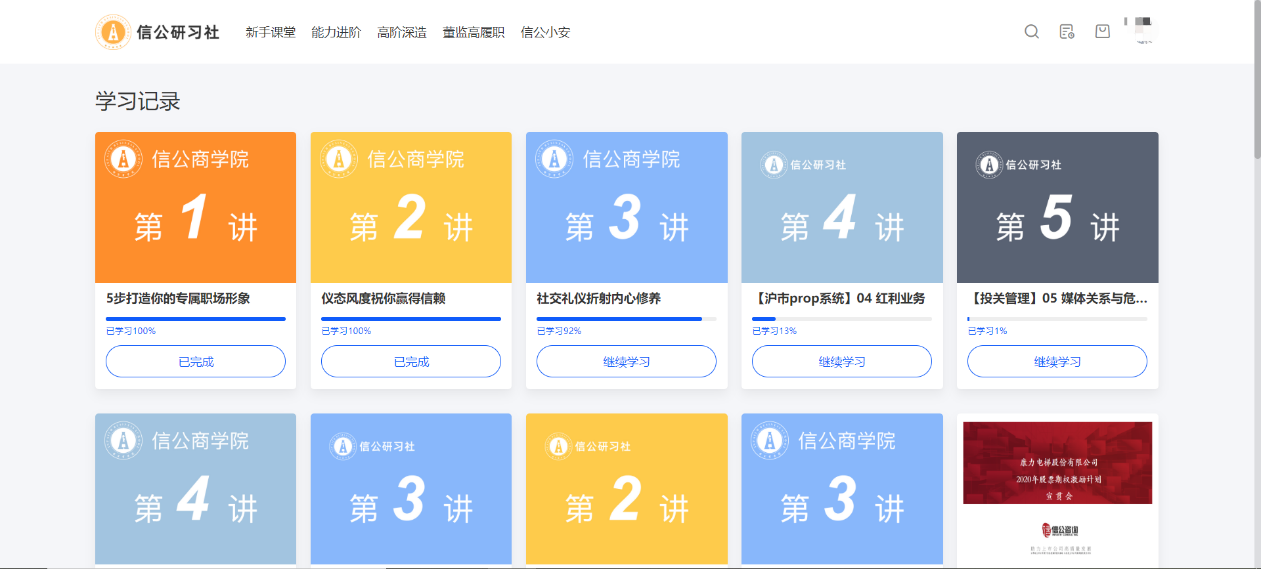
Task: Open blue 第3讲 信公商学院 thumbnail in first row
Action: pyautogui.click(x=626, y=207)
